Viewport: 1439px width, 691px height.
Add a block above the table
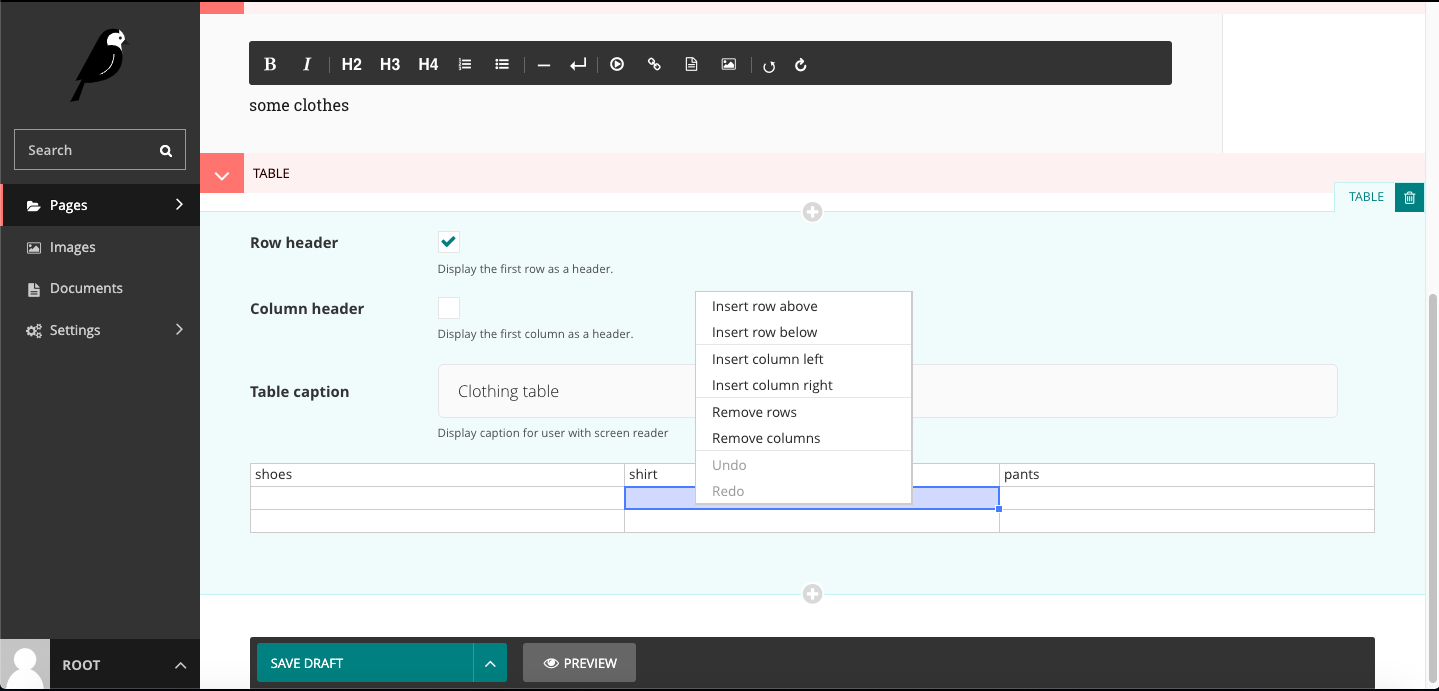click(812, 212)
